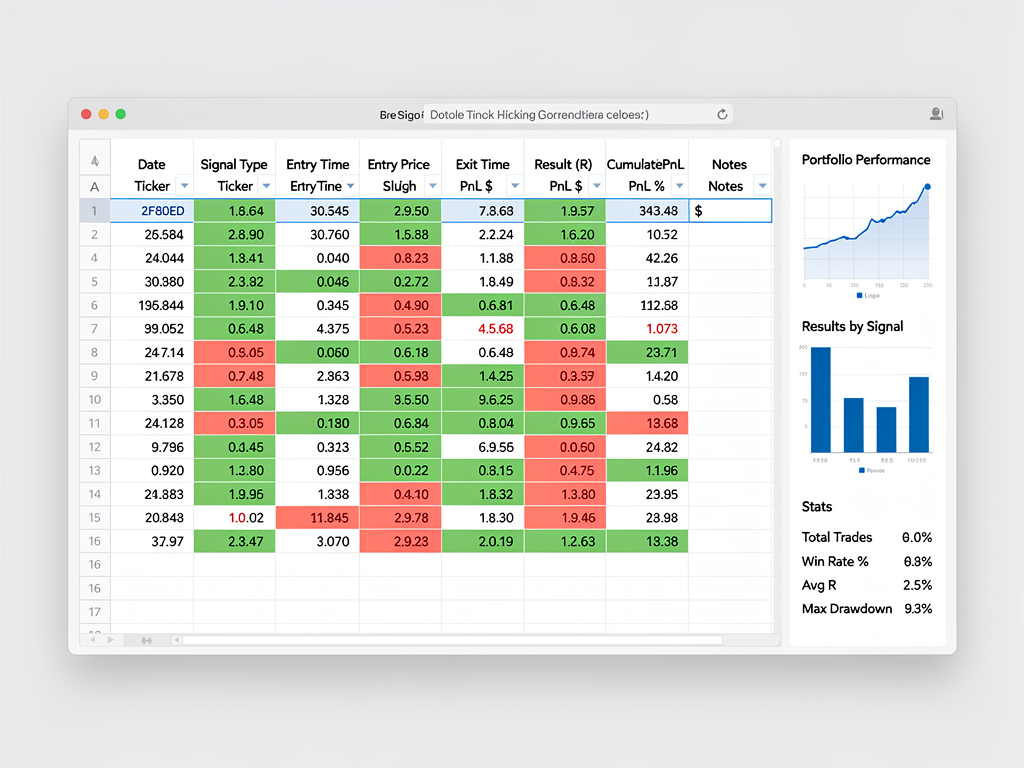This screenshot has width=1024, height=768.
Task: Refresh the page using the reload icon
Action: (722, 114)
